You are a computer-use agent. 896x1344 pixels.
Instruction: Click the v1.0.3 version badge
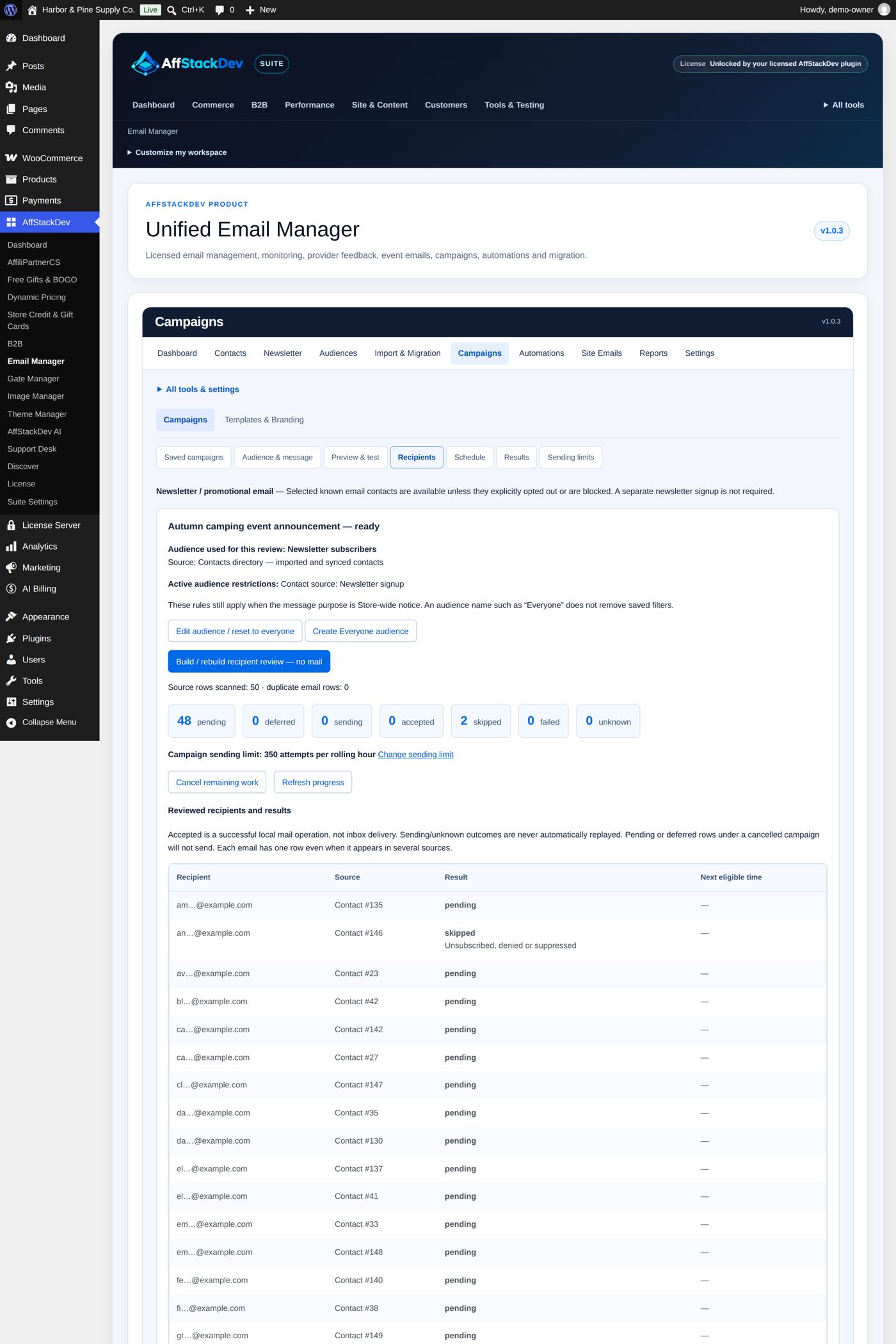click(831, 230)
